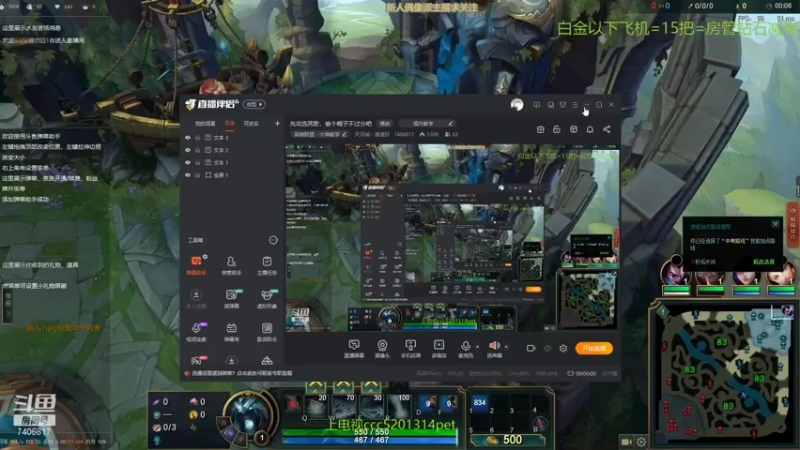The height and width of the screenshot is (450, 800).
Task: Open the 主播任务 streamer tasks tool
Action: tap(266, 265)
